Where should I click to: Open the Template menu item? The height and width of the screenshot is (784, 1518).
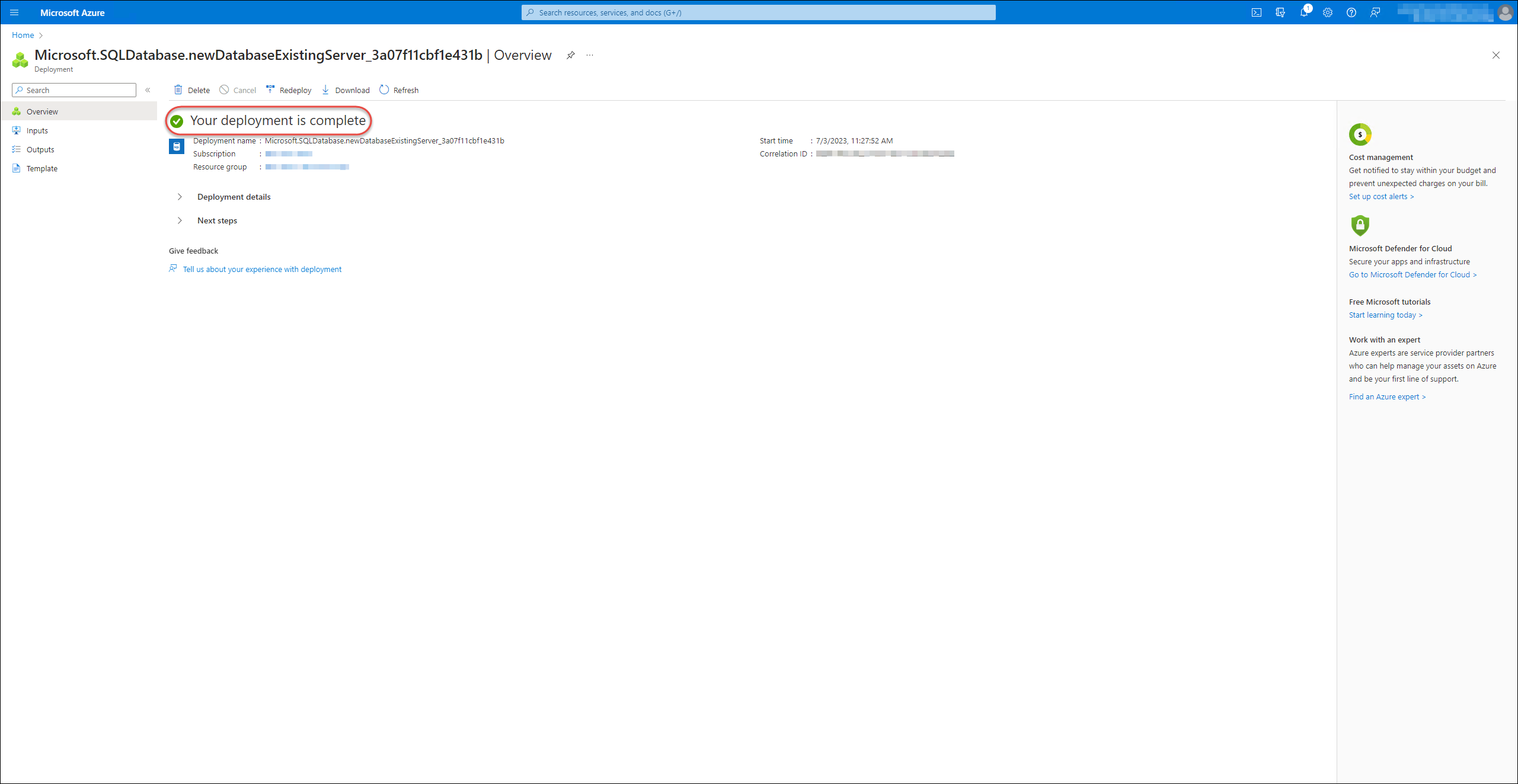coord(78,168)
